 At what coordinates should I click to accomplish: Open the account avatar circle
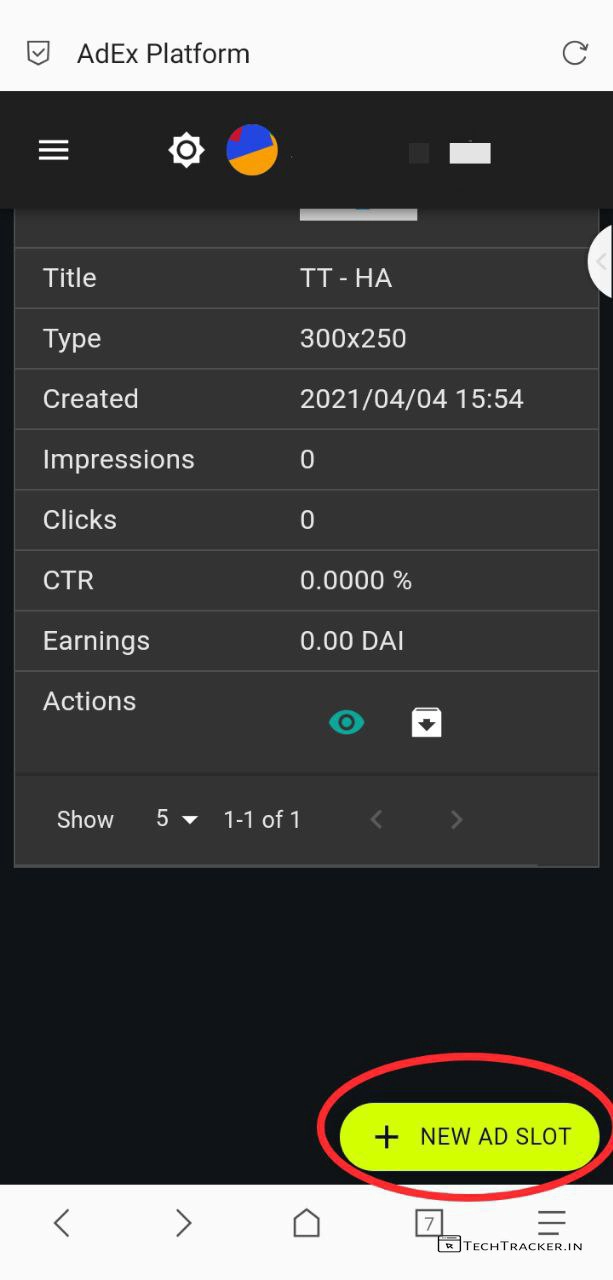point(252,150)
